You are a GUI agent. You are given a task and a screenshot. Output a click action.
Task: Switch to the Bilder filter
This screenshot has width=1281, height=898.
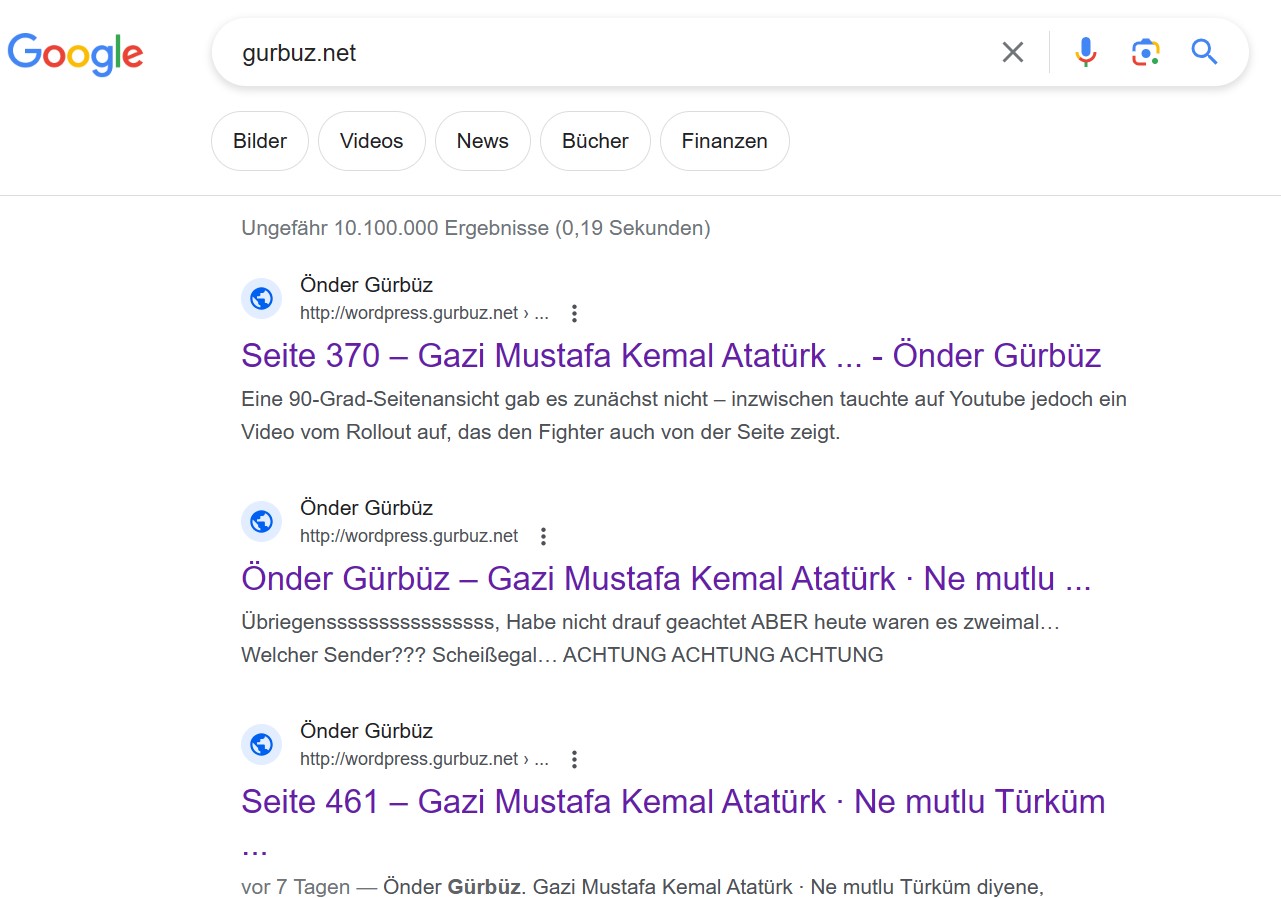coord(260,141)
